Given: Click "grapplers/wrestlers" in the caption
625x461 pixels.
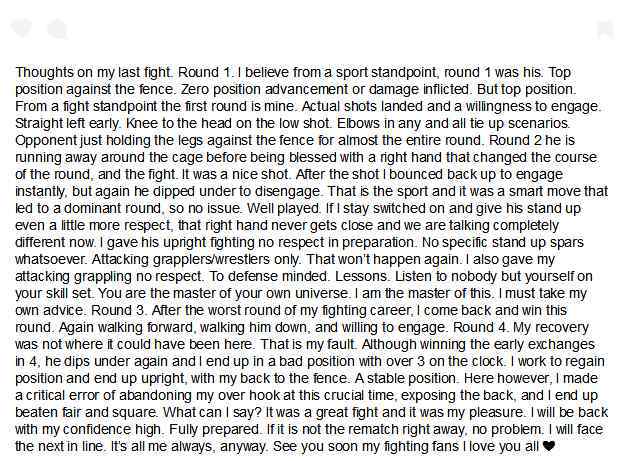Looking at the screenshot, I should click(210, 259).
